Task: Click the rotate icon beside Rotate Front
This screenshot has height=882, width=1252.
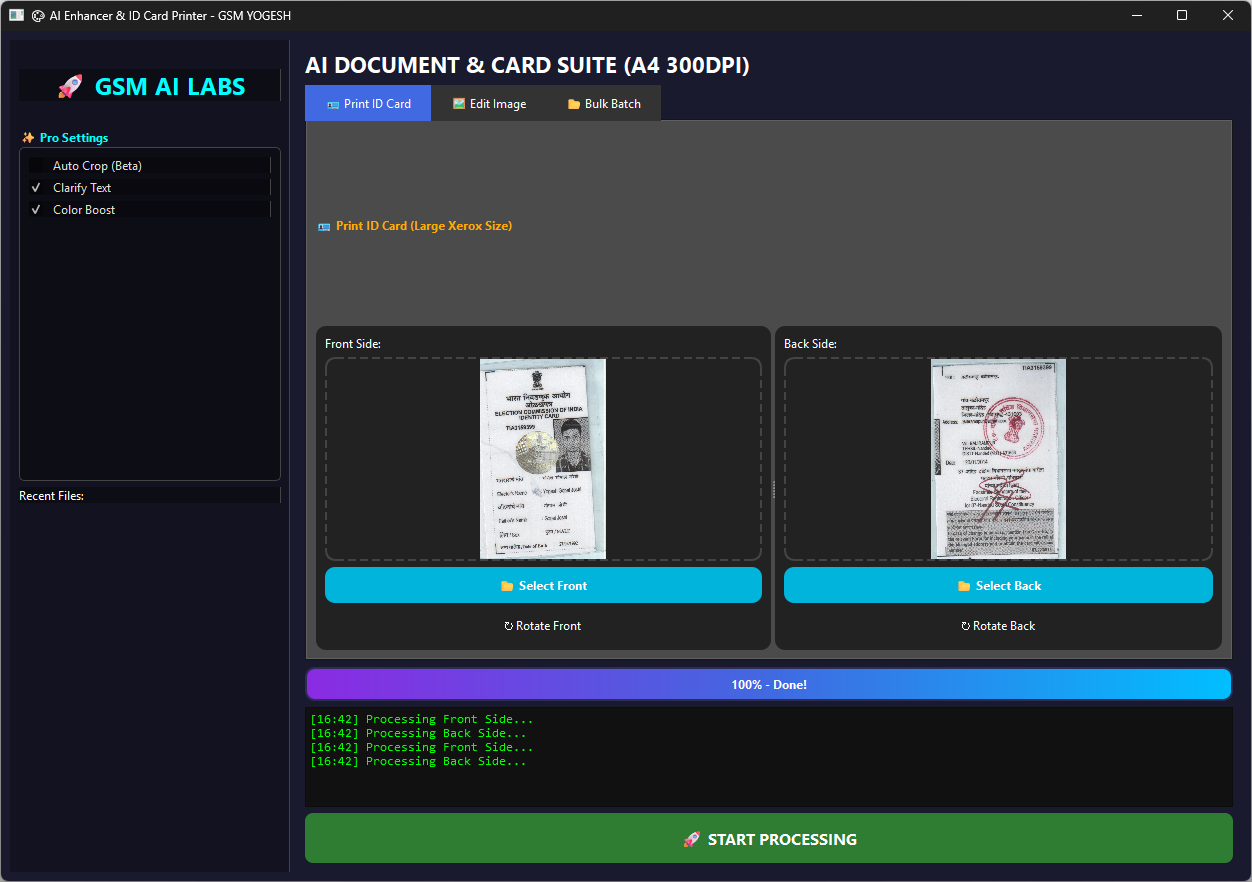Action: coord(509,626)
